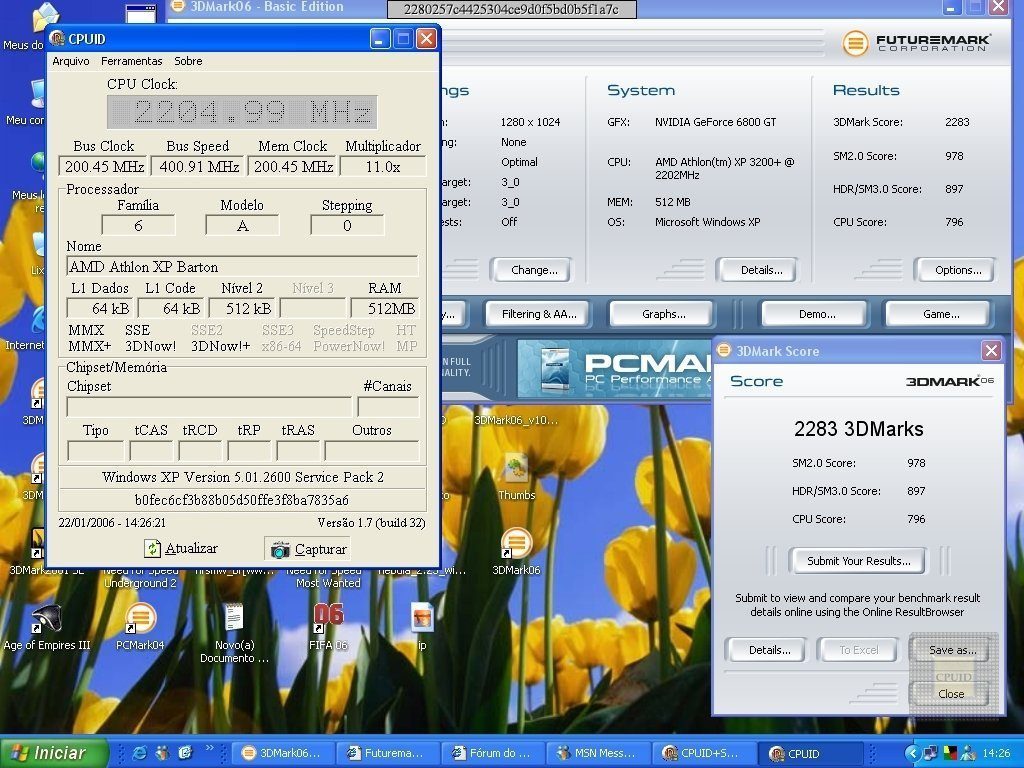Click the Mem Clock value field

(293, 167)
